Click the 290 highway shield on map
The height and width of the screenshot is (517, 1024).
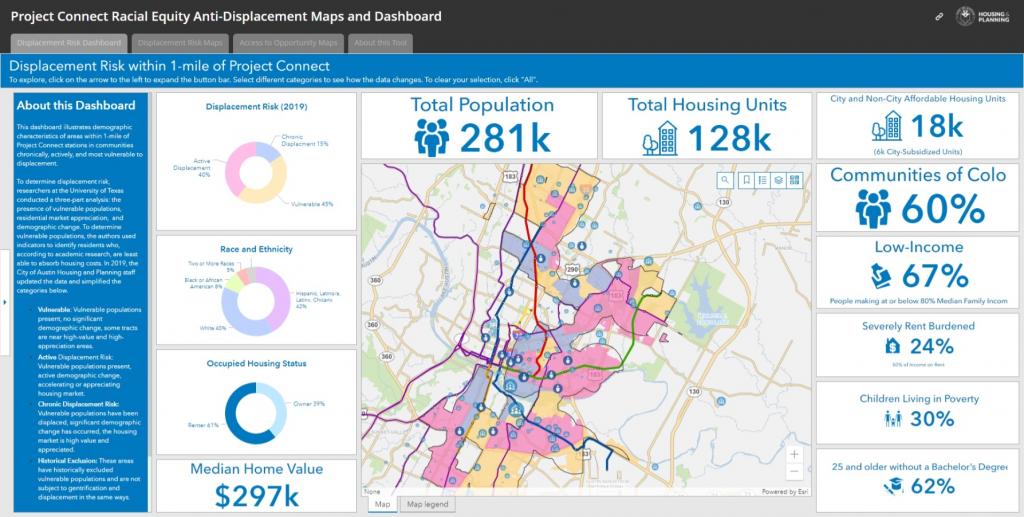[x=574, y=268]
